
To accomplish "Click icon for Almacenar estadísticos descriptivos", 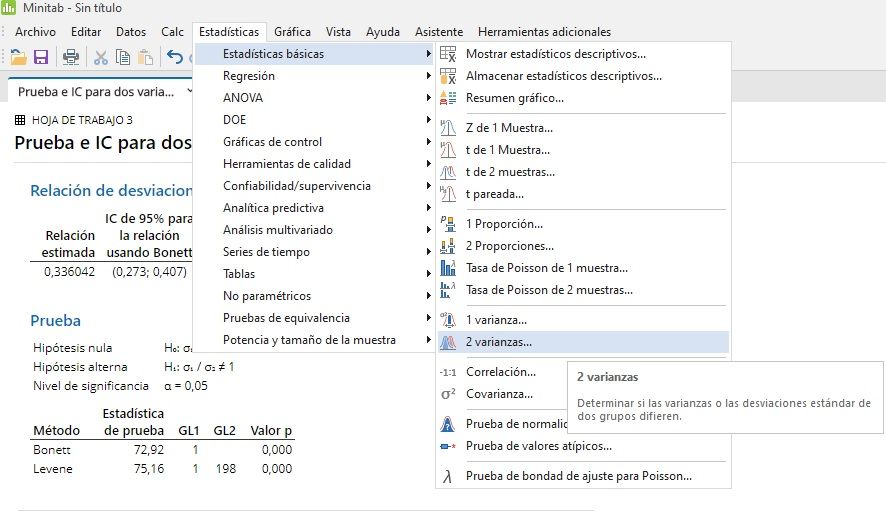I will pyautogui.click(x=448, y=76).
